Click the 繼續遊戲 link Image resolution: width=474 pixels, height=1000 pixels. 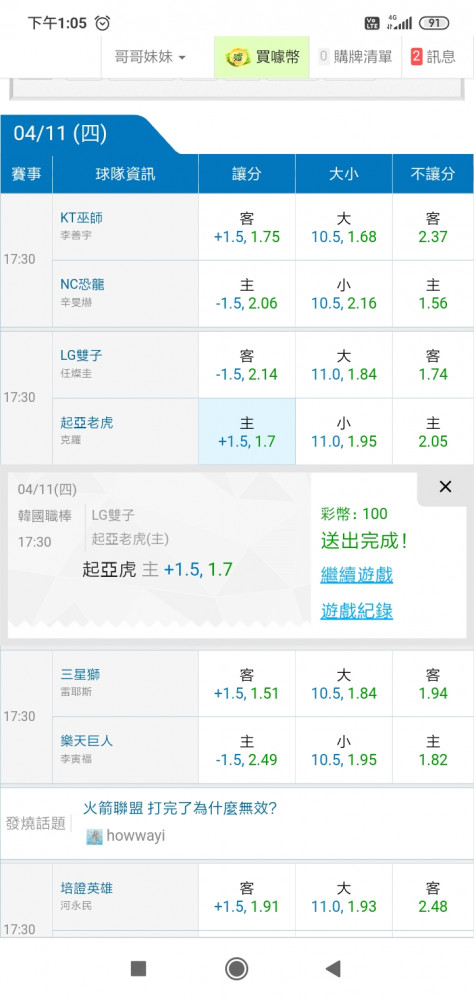[357, 575]
